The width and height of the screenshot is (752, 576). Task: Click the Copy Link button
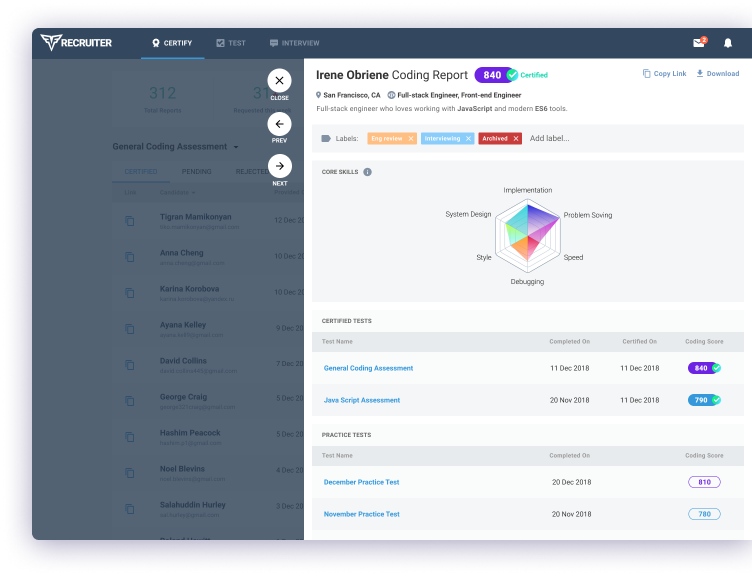click(664, 73)
